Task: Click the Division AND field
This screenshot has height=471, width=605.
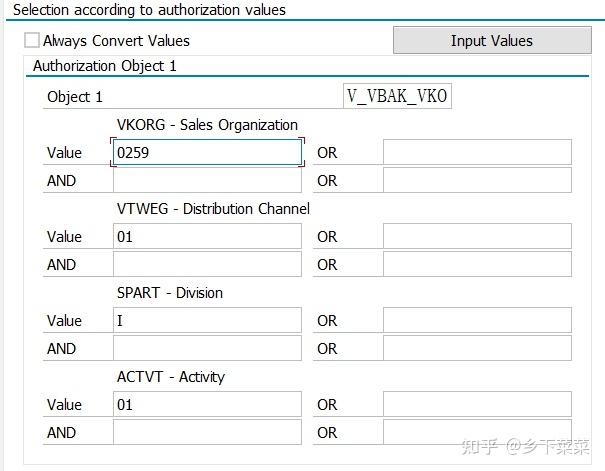Action: (207, 349)
